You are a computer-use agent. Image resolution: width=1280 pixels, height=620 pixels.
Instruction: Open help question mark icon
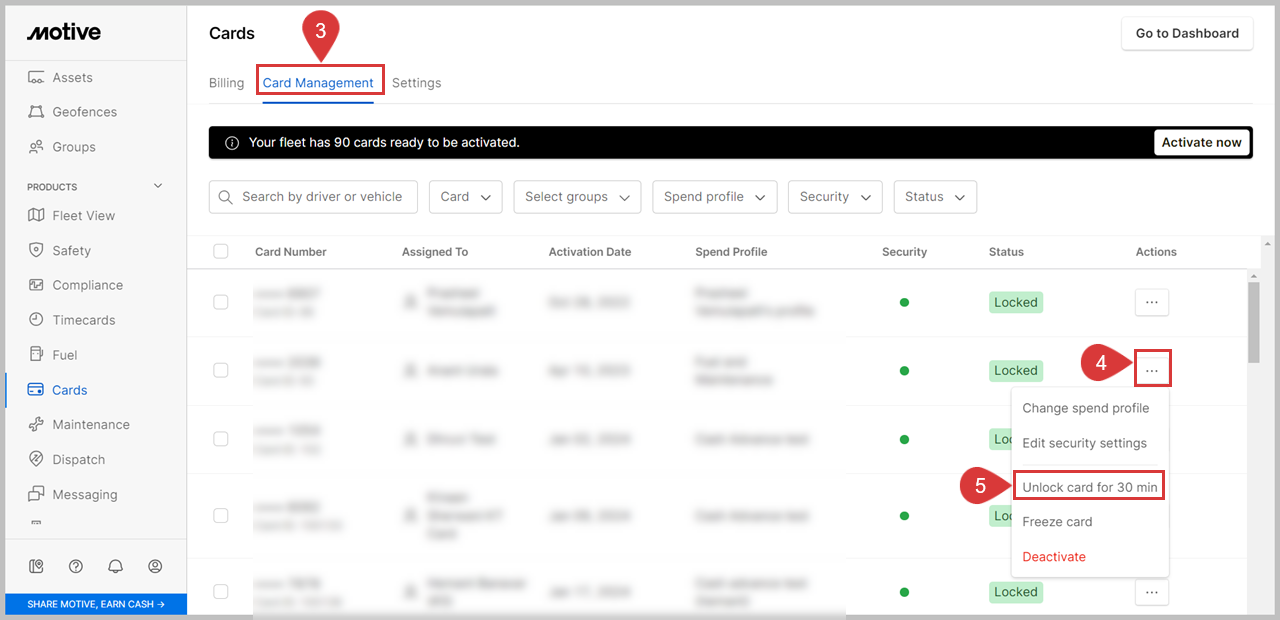[x=76, y=566]
